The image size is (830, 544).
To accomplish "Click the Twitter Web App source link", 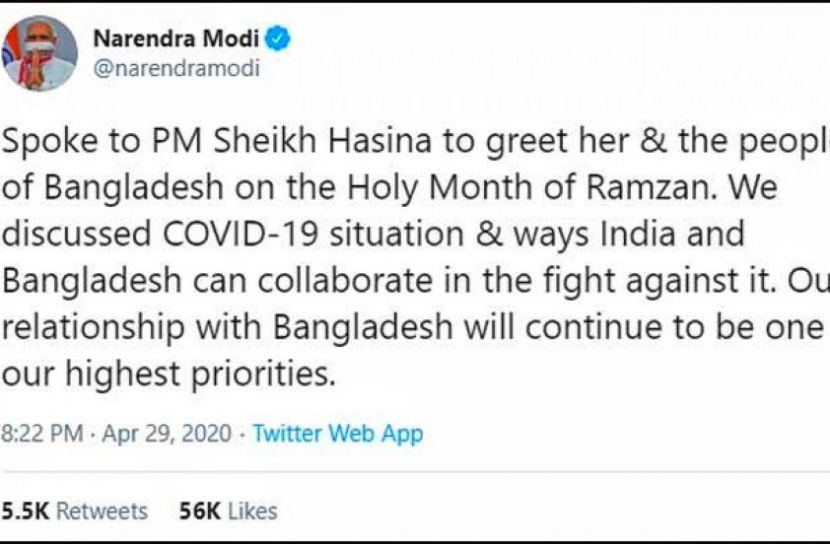I will [x=337, y=434].
